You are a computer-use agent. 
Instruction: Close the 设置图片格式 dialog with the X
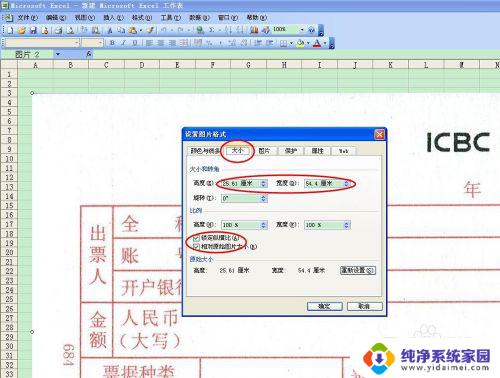click(379, 134)
